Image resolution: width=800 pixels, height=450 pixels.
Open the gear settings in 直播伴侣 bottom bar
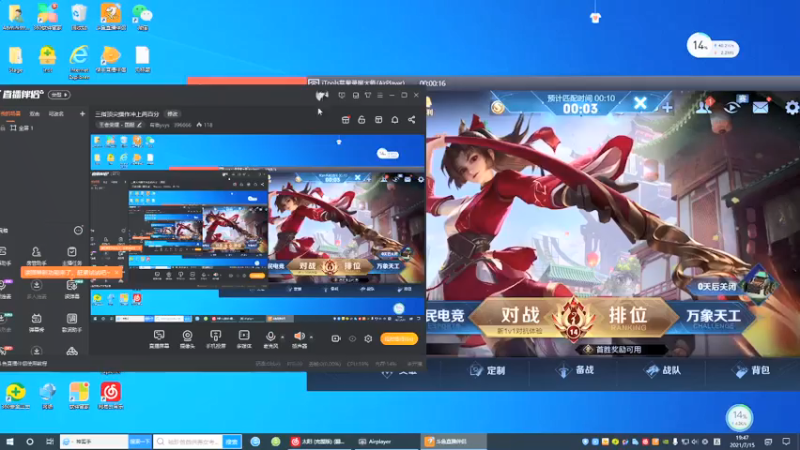tap(368, 339)
